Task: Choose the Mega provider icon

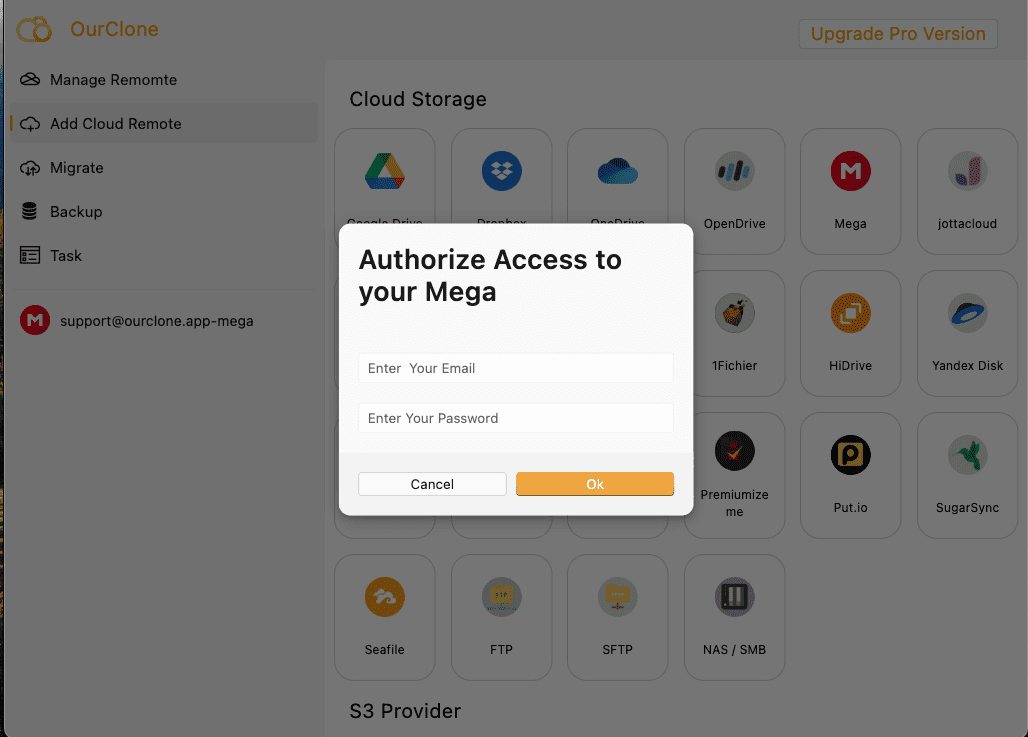Action: (x=850, y=171)
